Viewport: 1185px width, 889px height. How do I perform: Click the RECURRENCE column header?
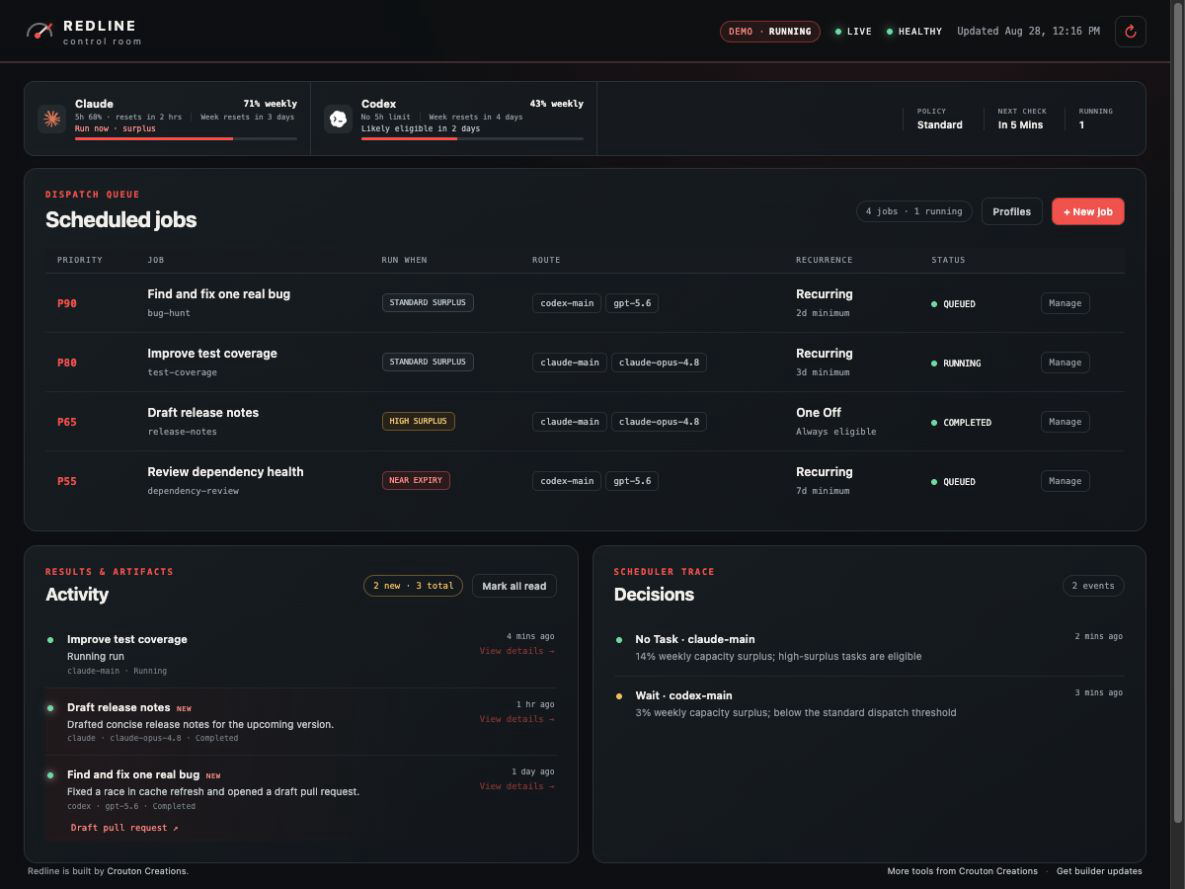[x=824, y=260]
